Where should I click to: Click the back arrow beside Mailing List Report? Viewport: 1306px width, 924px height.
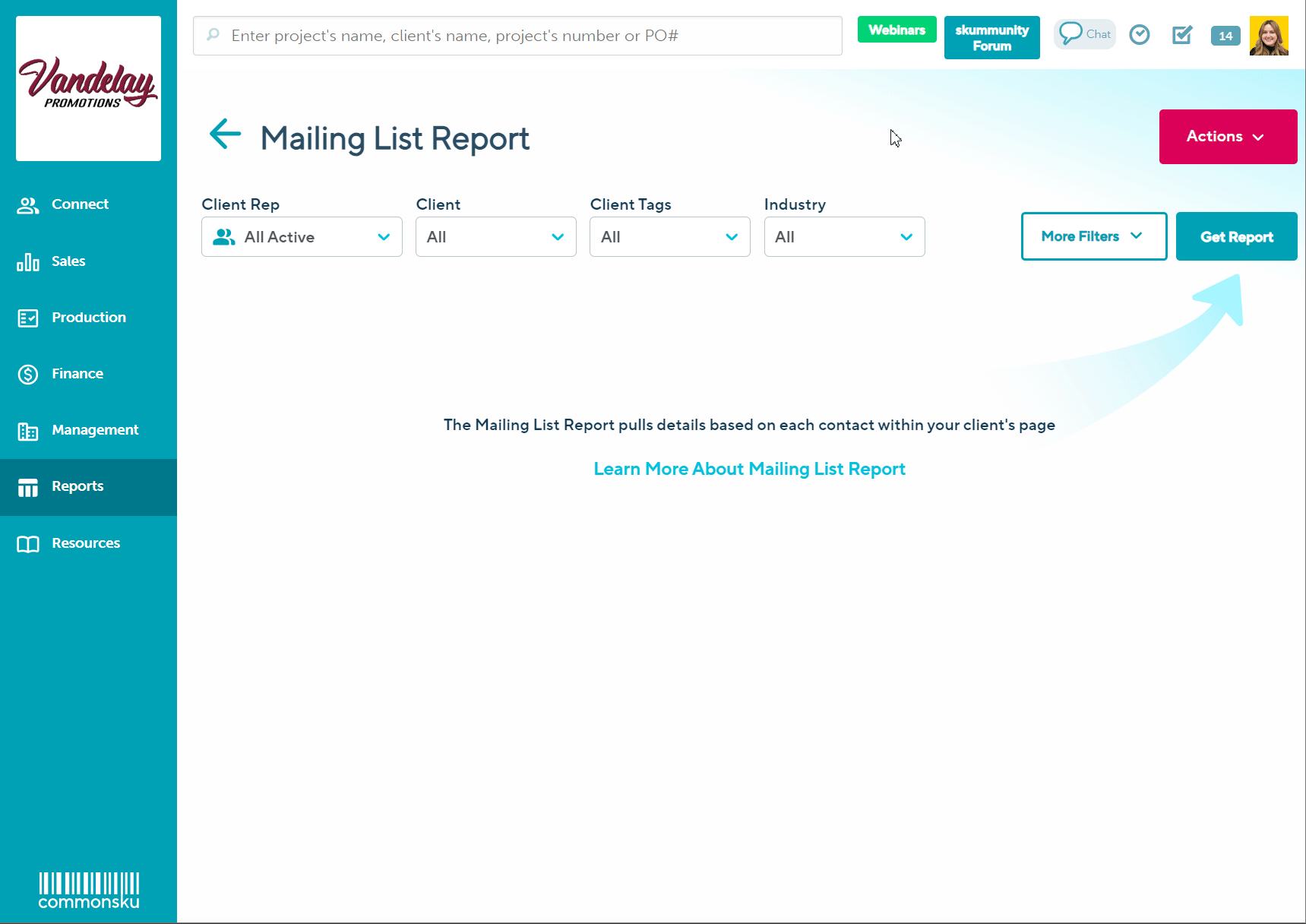(225, 134)
